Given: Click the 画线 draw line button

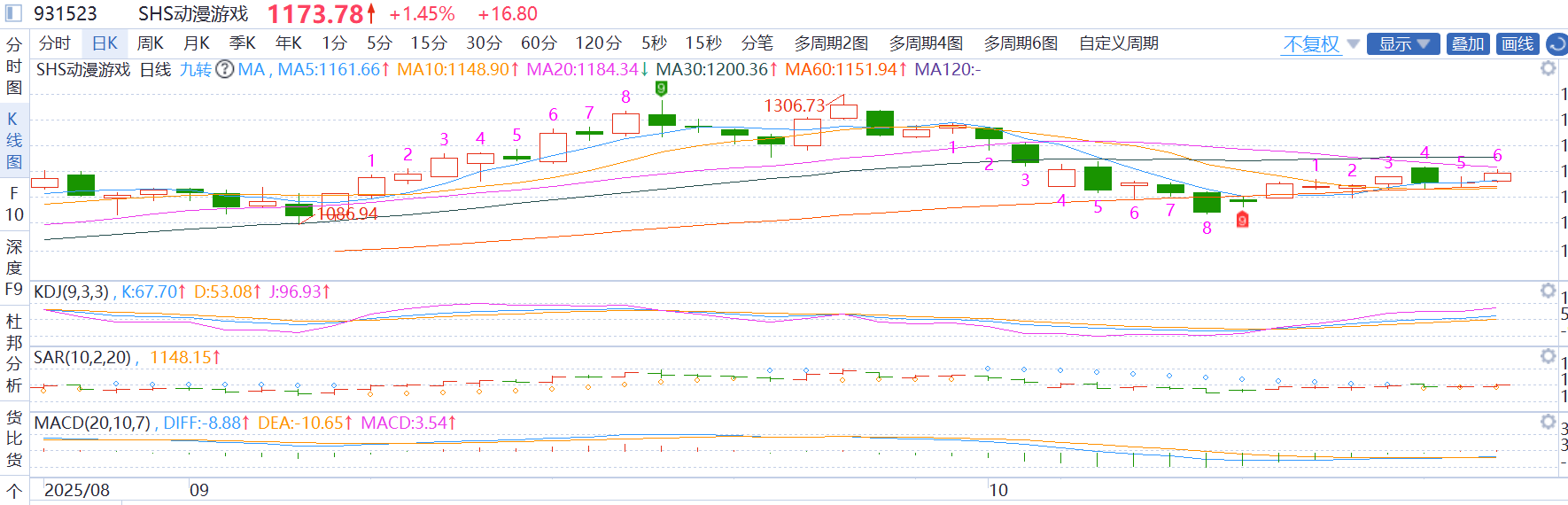Looking at the screenshot, I should point(1518,43).
